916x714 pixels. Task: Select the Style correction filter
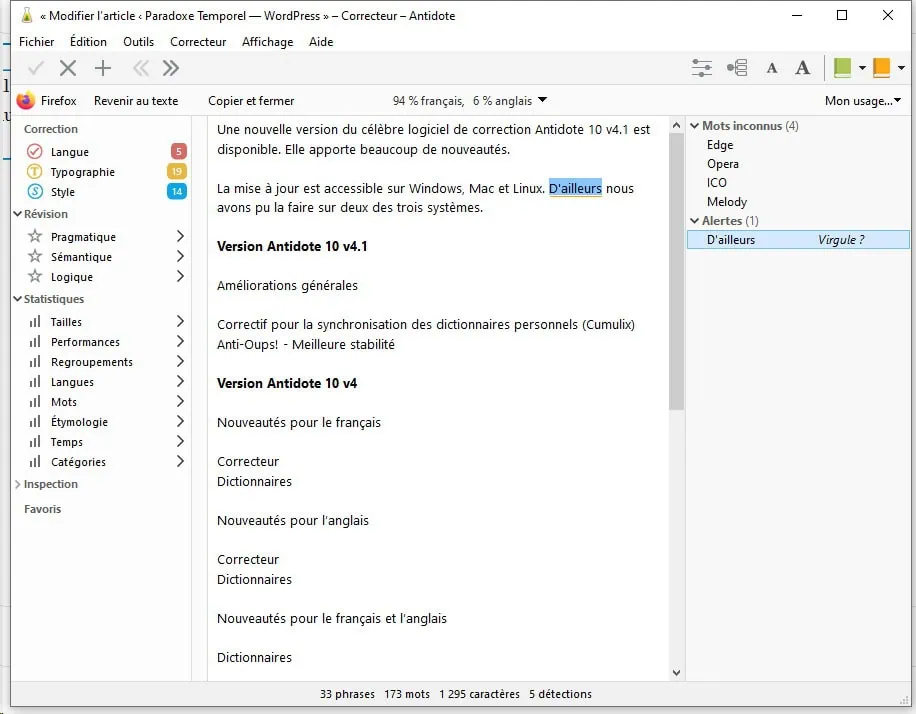pyautogui.click(x=63, y=192)
